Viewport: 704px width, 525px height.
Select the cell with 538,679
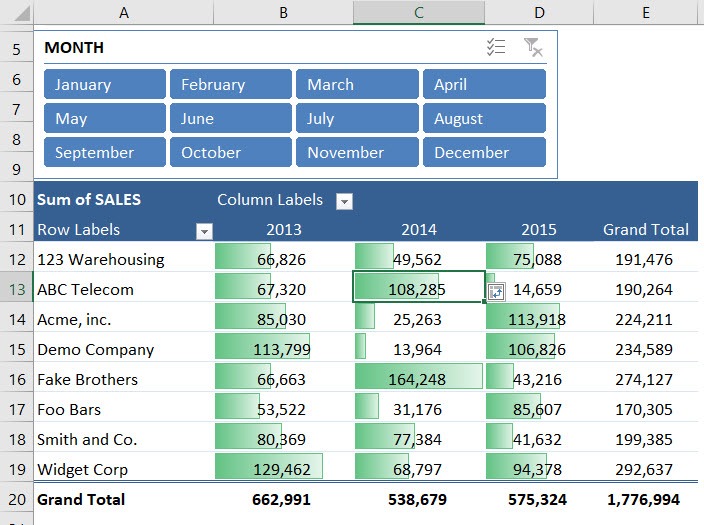pos(419,499)
